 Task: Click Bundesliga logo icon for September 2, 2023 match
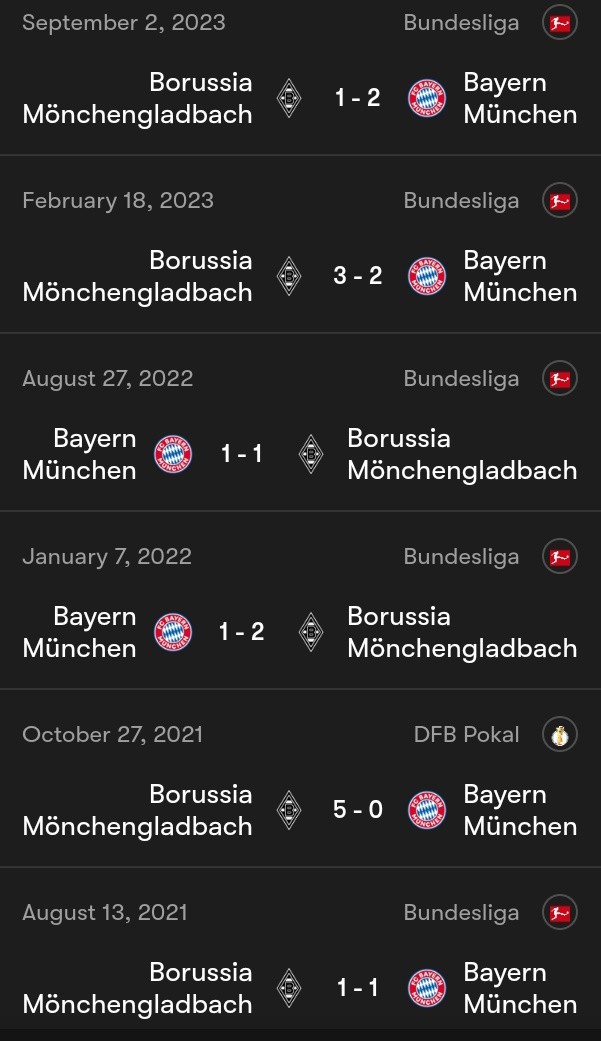click(x=560, y=23)
